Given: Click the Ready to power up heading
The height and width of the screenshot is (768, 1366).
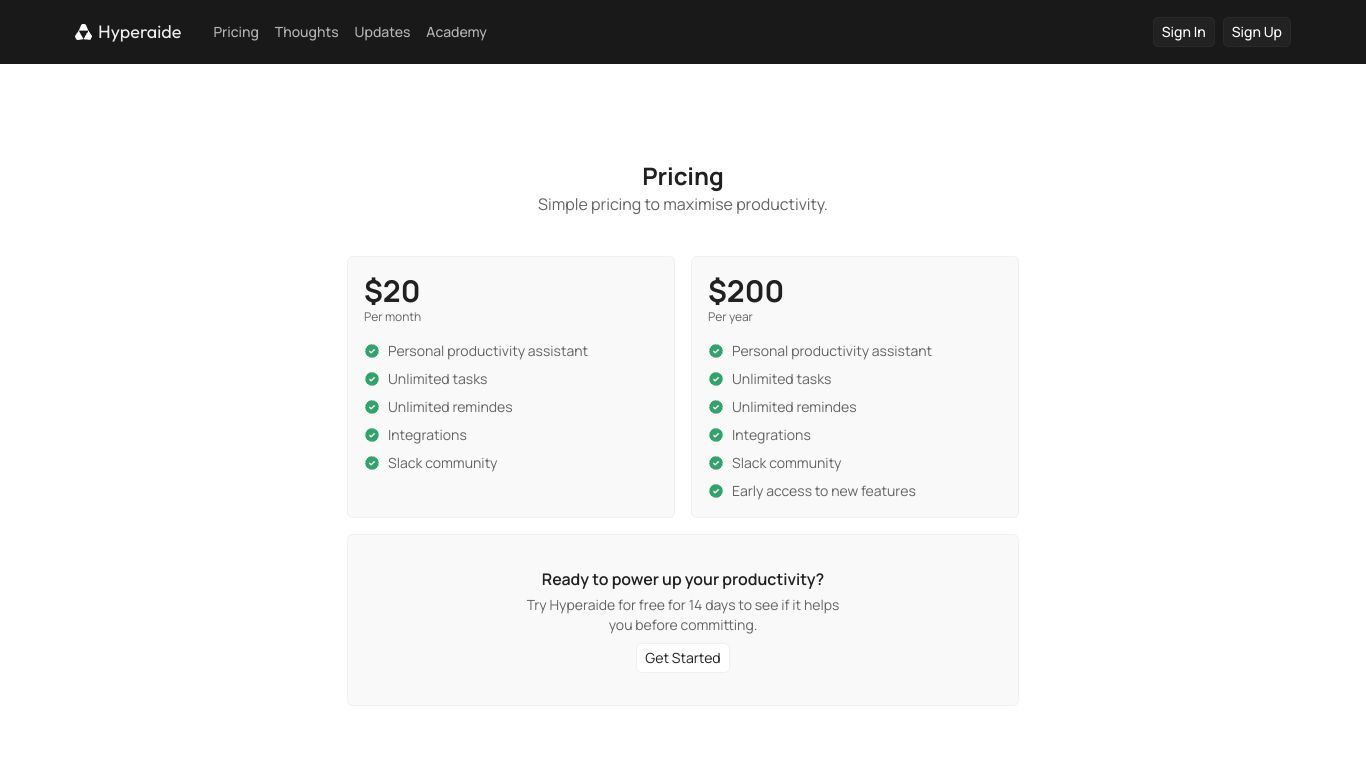Looking at the screenshot, I should click(x=683, y=579).
